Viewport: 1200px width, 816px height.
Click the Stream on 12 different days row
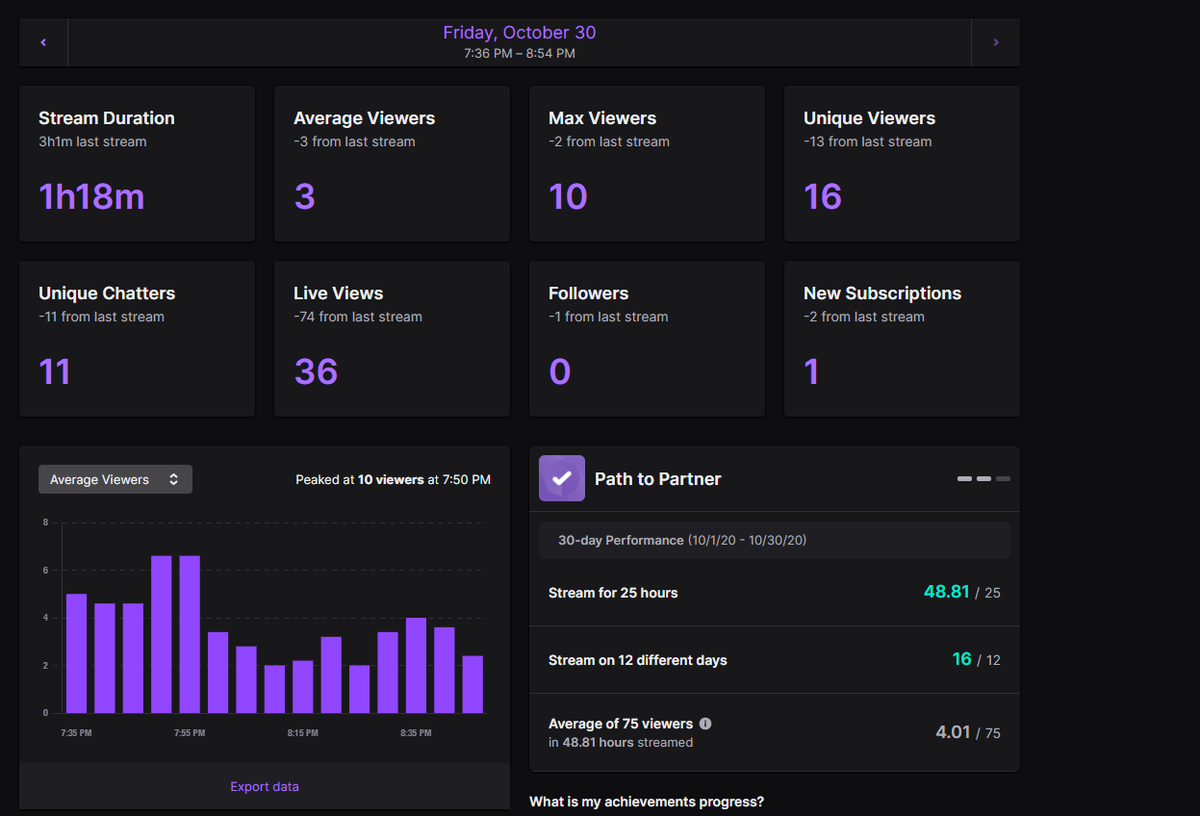775,660
